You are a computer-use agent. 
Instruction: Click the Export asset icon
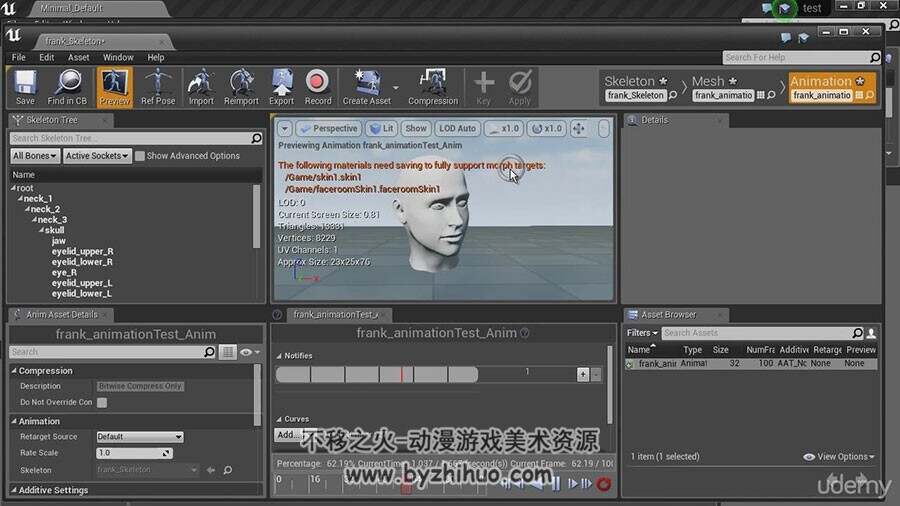click(x=281, y=87)
